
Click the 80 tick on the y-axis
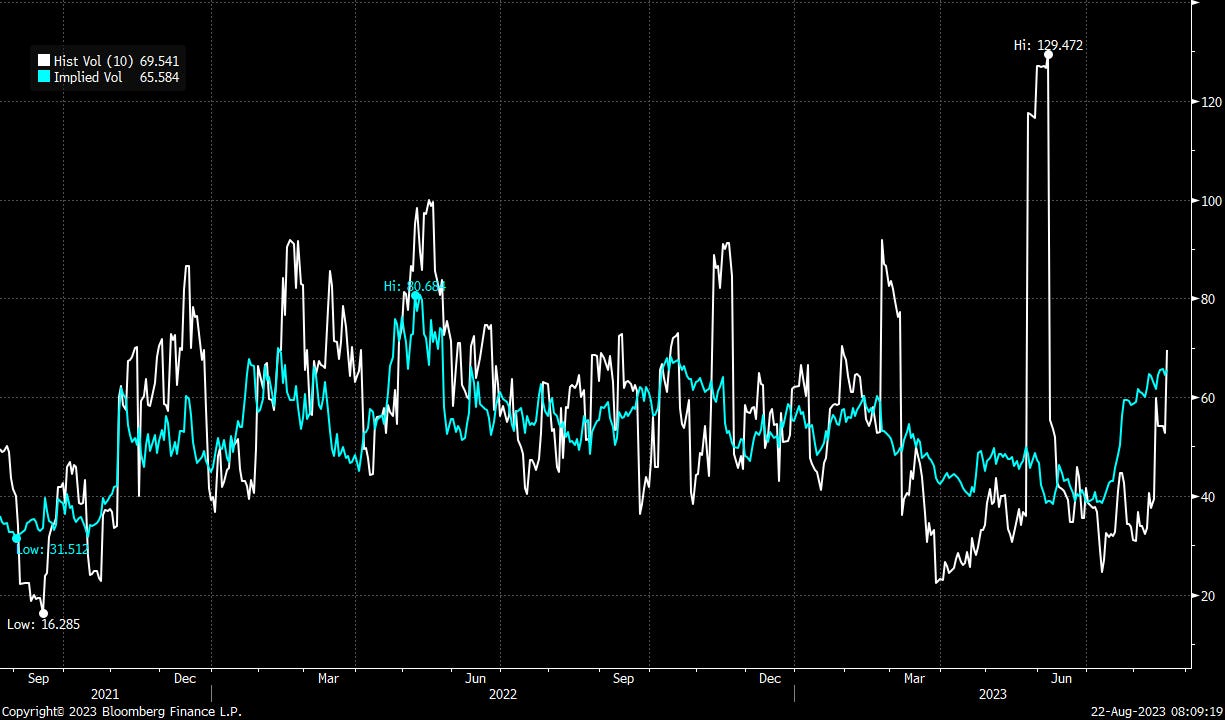coord(1208,299)
